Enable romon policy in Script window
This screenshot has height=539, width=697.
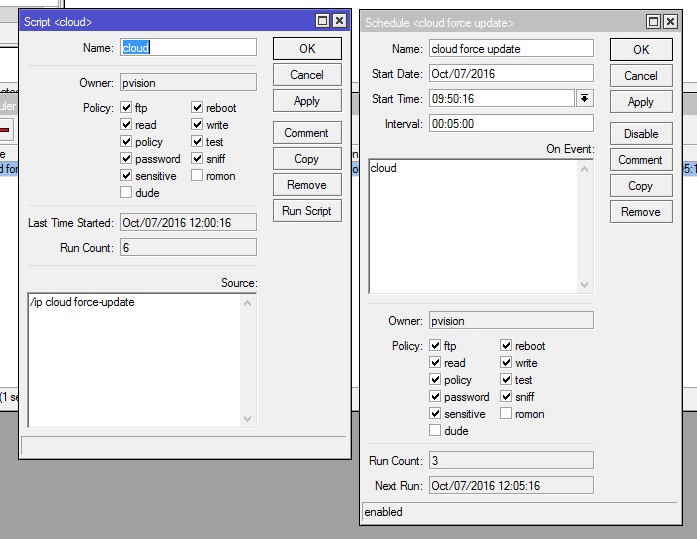pos(197,176)
